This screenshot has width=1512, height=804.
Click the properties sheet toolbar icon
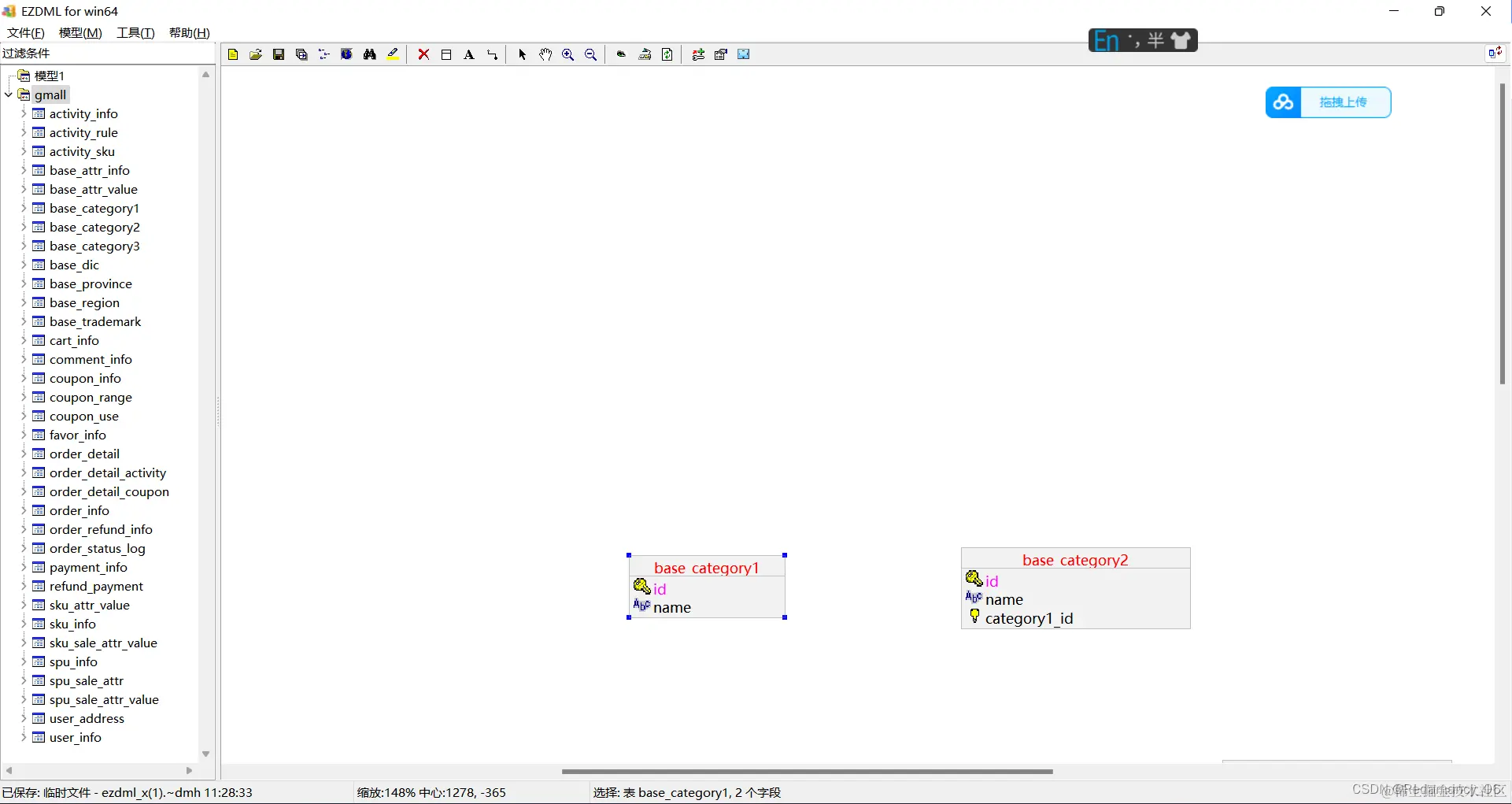tap(721, 54)
